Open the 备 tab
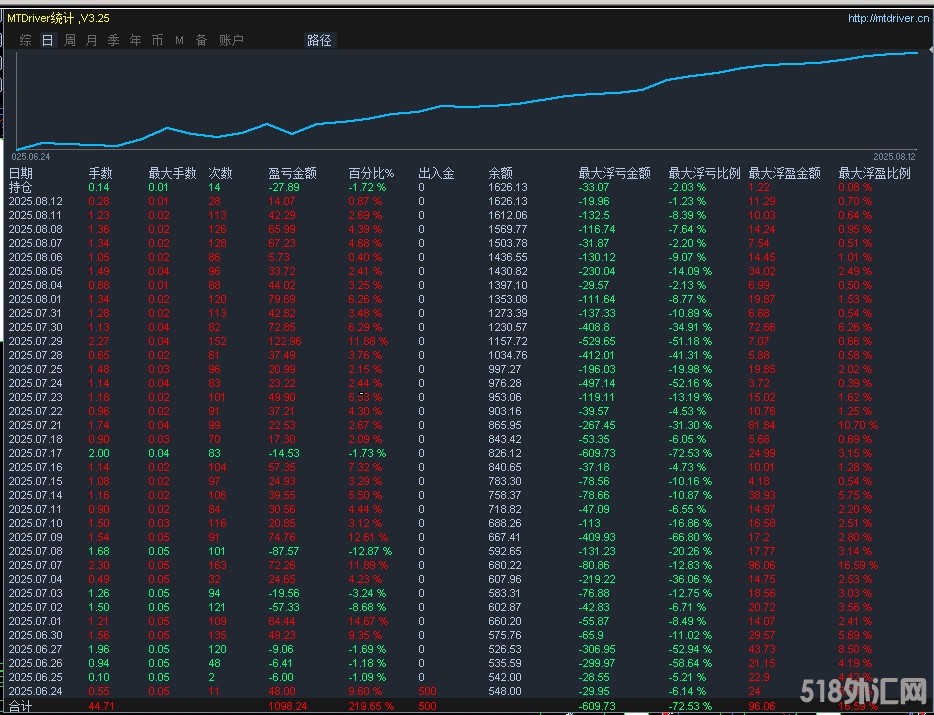Image resolution: width=934 pixels, height=715 pixels. [201, 40]
